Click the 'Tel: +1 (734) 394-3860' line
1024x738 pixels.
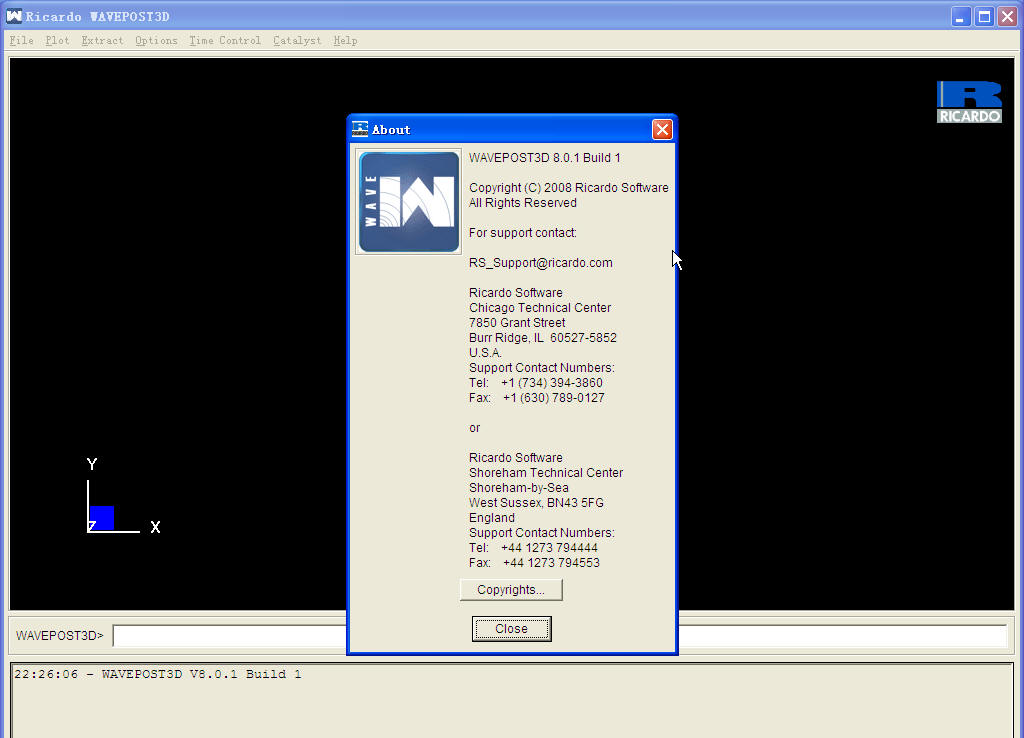[x=536, y=383]
